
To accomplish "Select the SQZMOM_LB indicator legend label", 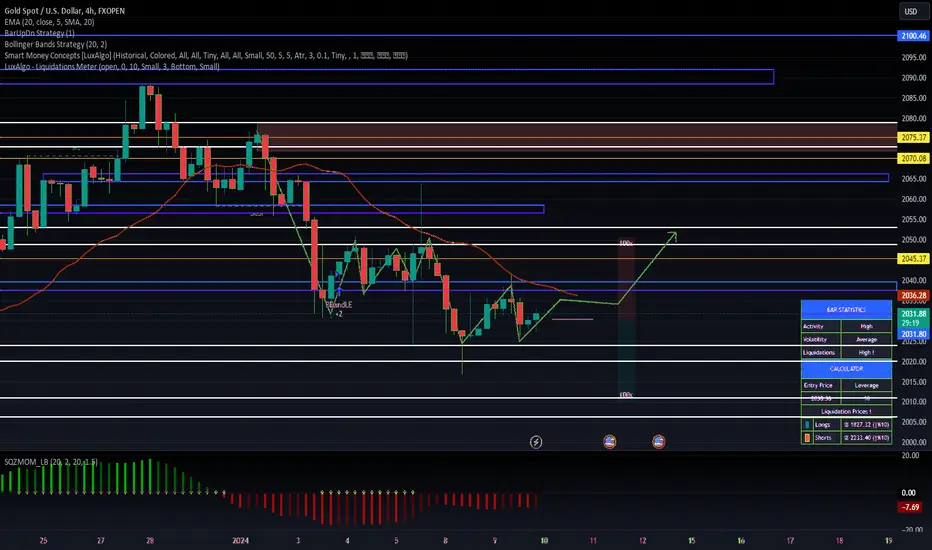I will (51, 462).
